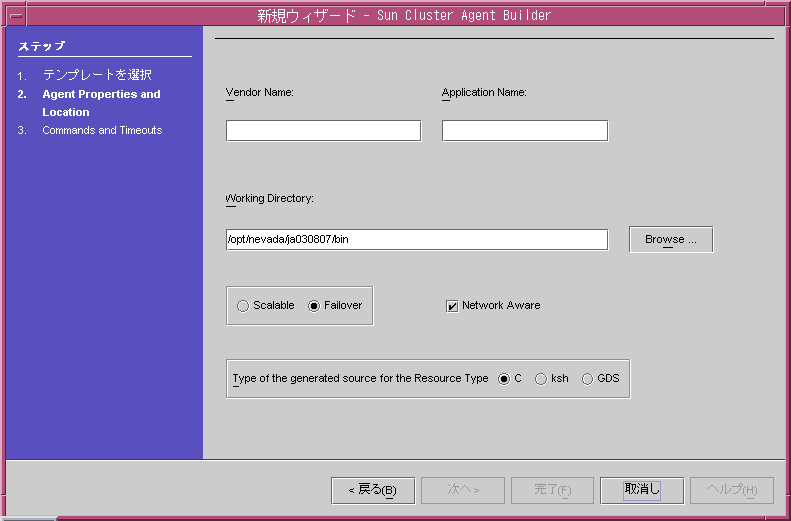The width and height of the screenshot is (791, 521).
Task: Click the Working Directory label
Action: (x=270, y=198)
